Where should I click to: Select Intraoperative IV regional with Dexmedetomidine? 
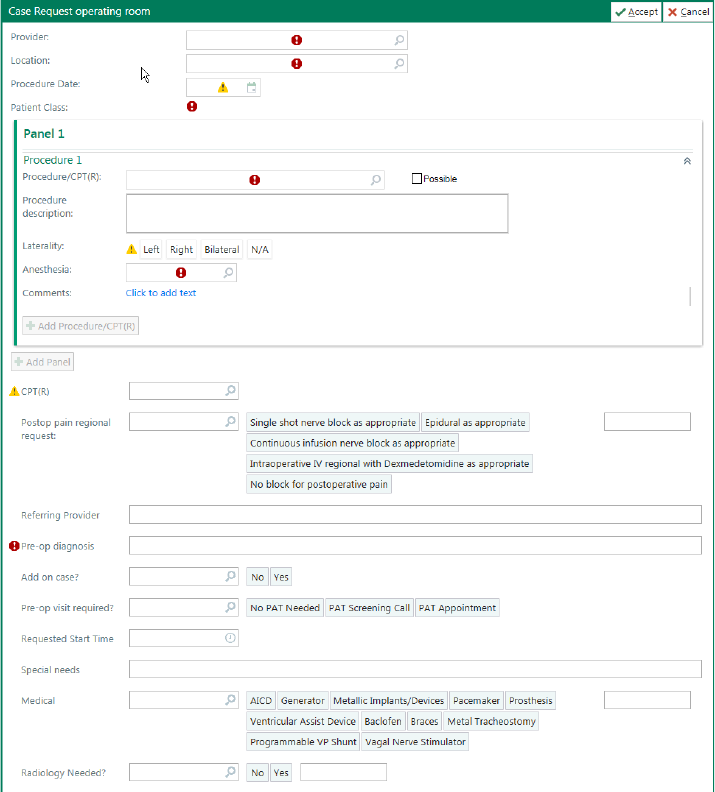click(389, 464)
